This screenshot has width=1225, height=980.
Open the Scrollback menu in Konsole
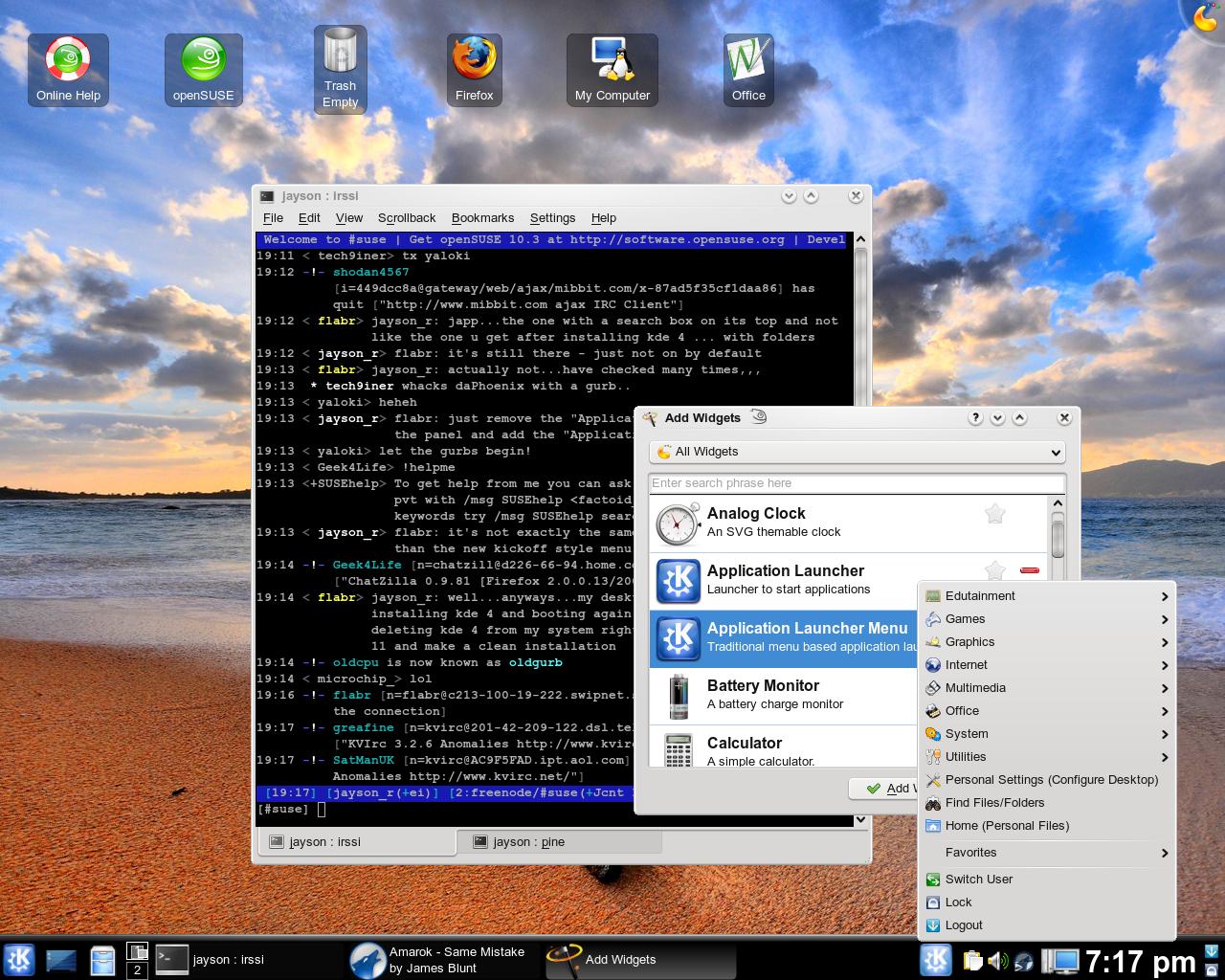pyautogui.click(x=407, y=218)
